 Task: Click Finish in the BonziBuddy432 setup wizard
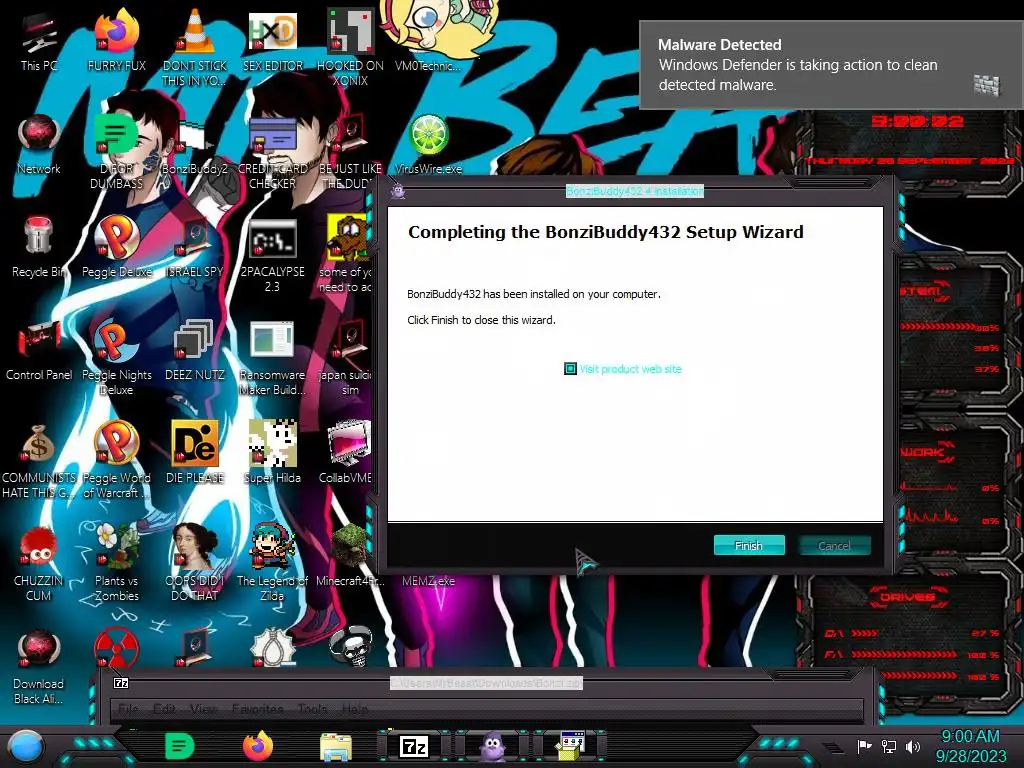tap(748, 545)
